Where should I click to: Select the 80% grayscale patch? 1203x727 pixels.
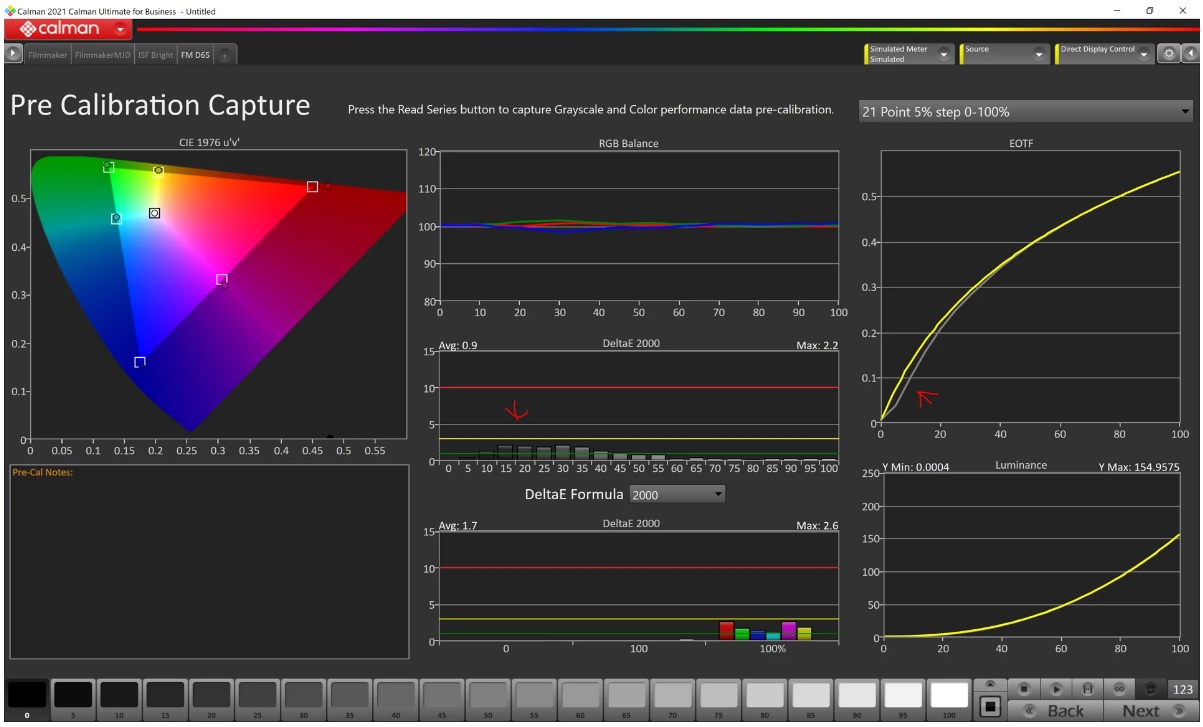[765, 698]
